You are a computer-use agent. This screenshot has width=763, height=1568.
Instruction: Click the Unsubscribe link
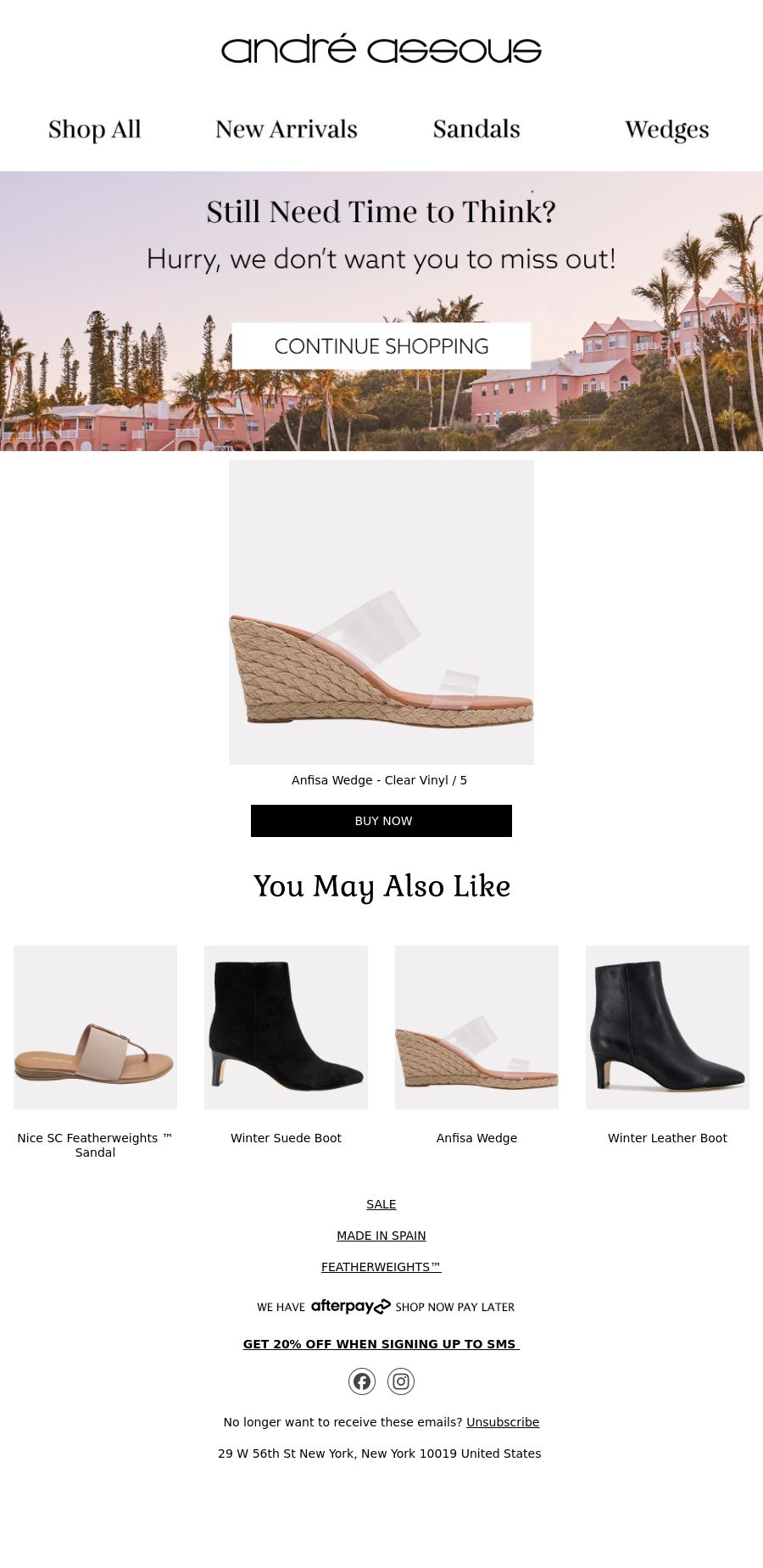click(503, 1422)
